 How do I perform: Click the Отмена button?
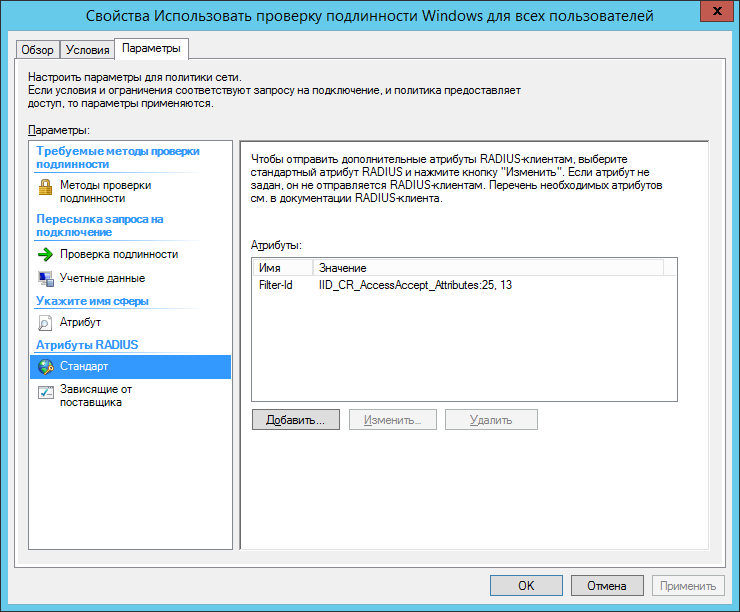click(x=607, y=586)
